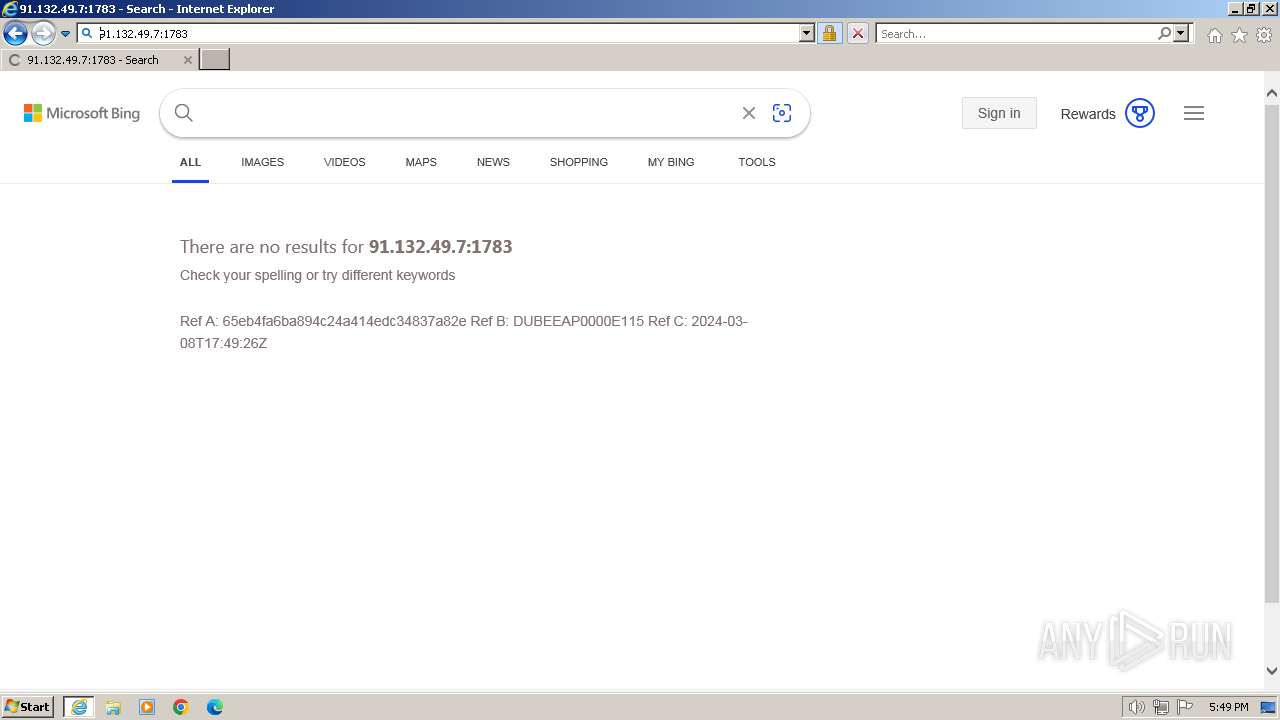Click the network tray icon

pyautogui.click(x=1161, y=707)
